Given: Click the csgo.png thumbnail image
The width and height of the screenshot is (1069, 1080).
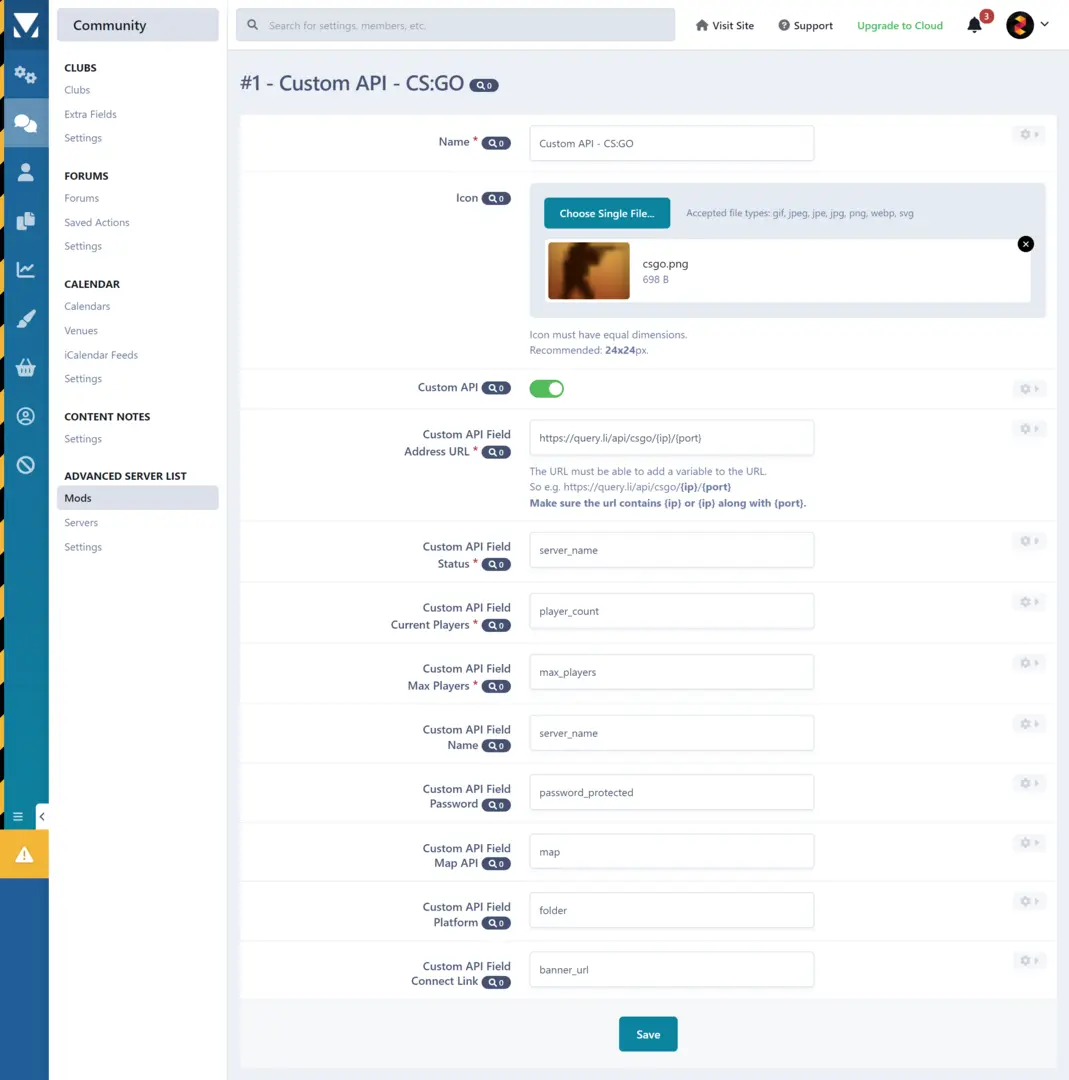Looking at the screenshot, I should pyautogui.click(x=588, y=271).
